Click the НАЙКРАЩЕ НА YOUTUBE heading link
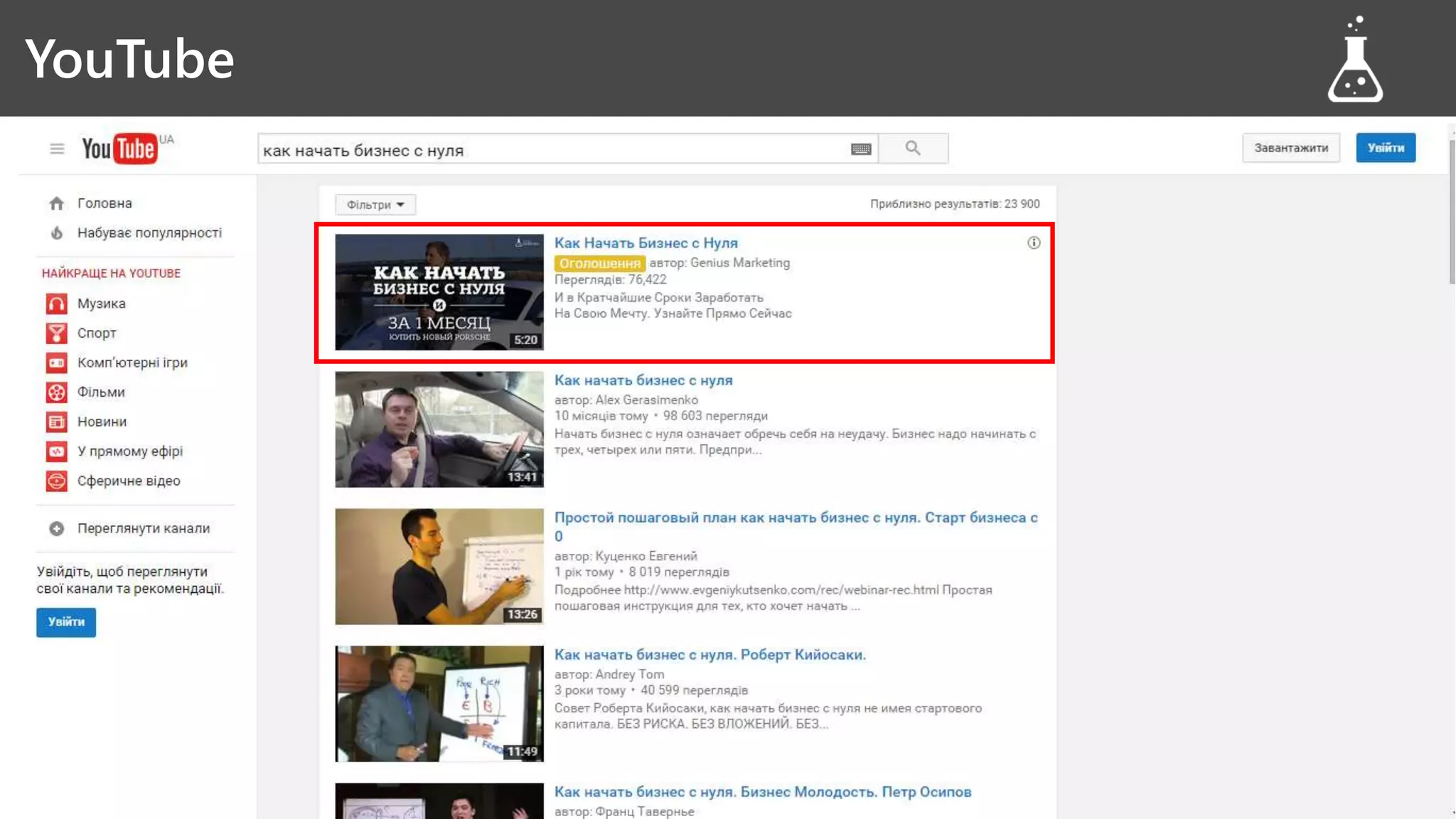The height and width of the screenshot is (819, 1456). [x=111, y=274]
